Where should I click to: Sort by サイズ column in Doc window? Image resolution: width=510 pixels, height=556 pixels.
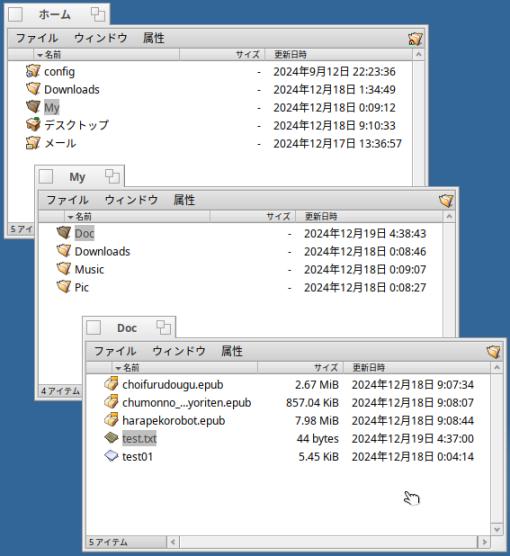(300, 368)
